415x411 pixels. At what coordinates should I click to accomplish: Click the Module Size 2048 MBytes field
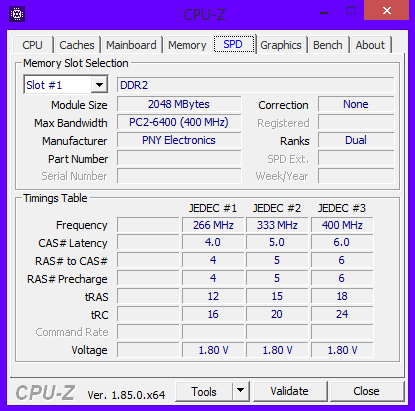point(179,104)
